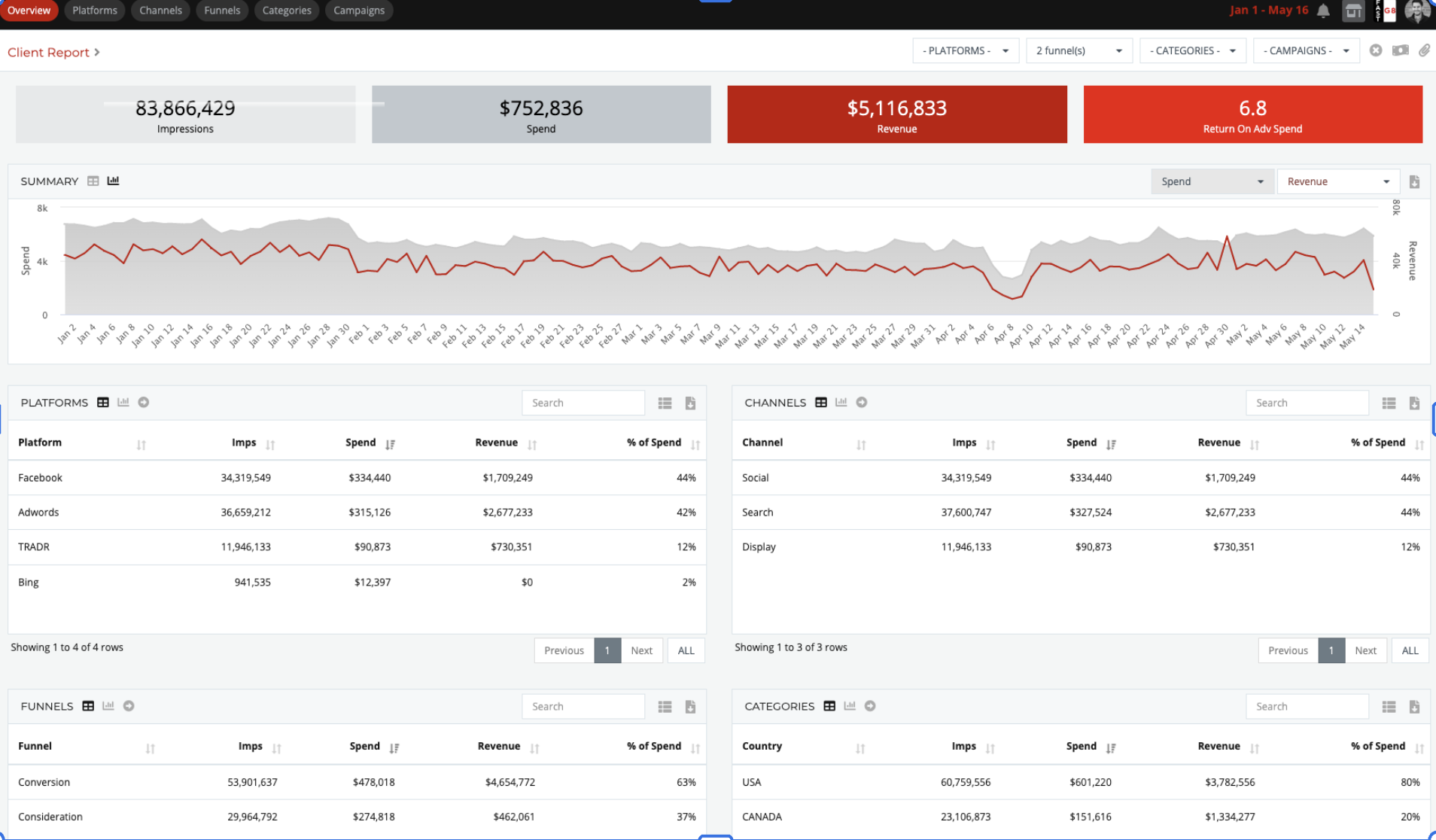Select the Overview tab
Image resolution: width=1436 pixels, height=840 pixels.
(29, 11)
